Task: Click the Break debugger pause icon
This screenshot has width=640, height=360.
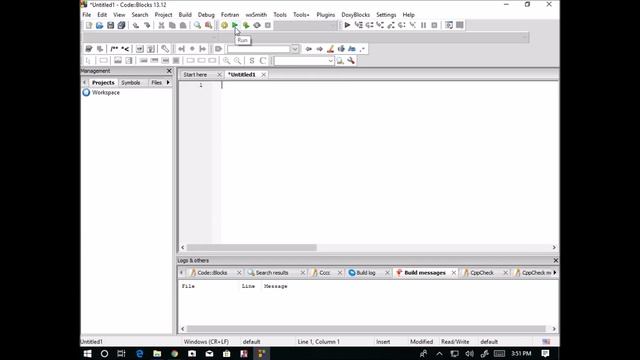Action: (x=424, y=25)
